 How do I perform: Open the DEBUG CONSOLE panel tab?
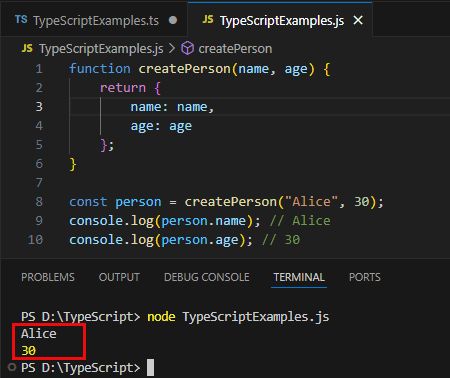(207, 277)
